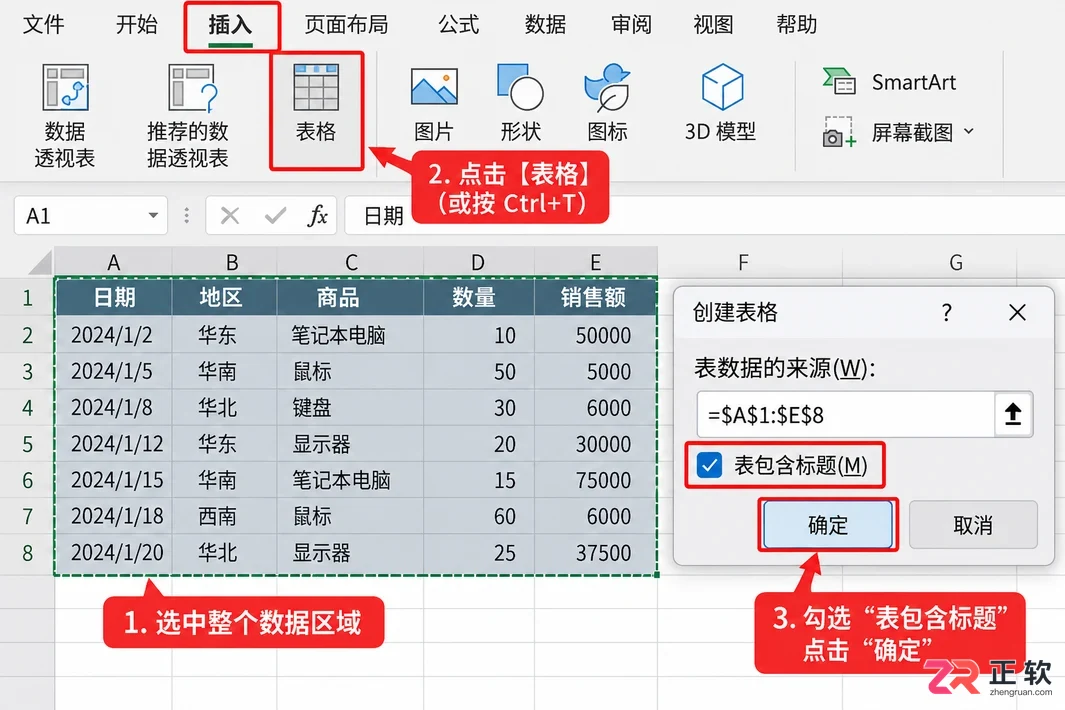Click the 表格 table icon
Screen dimensions: 1065x710
[x=316, y=88]
